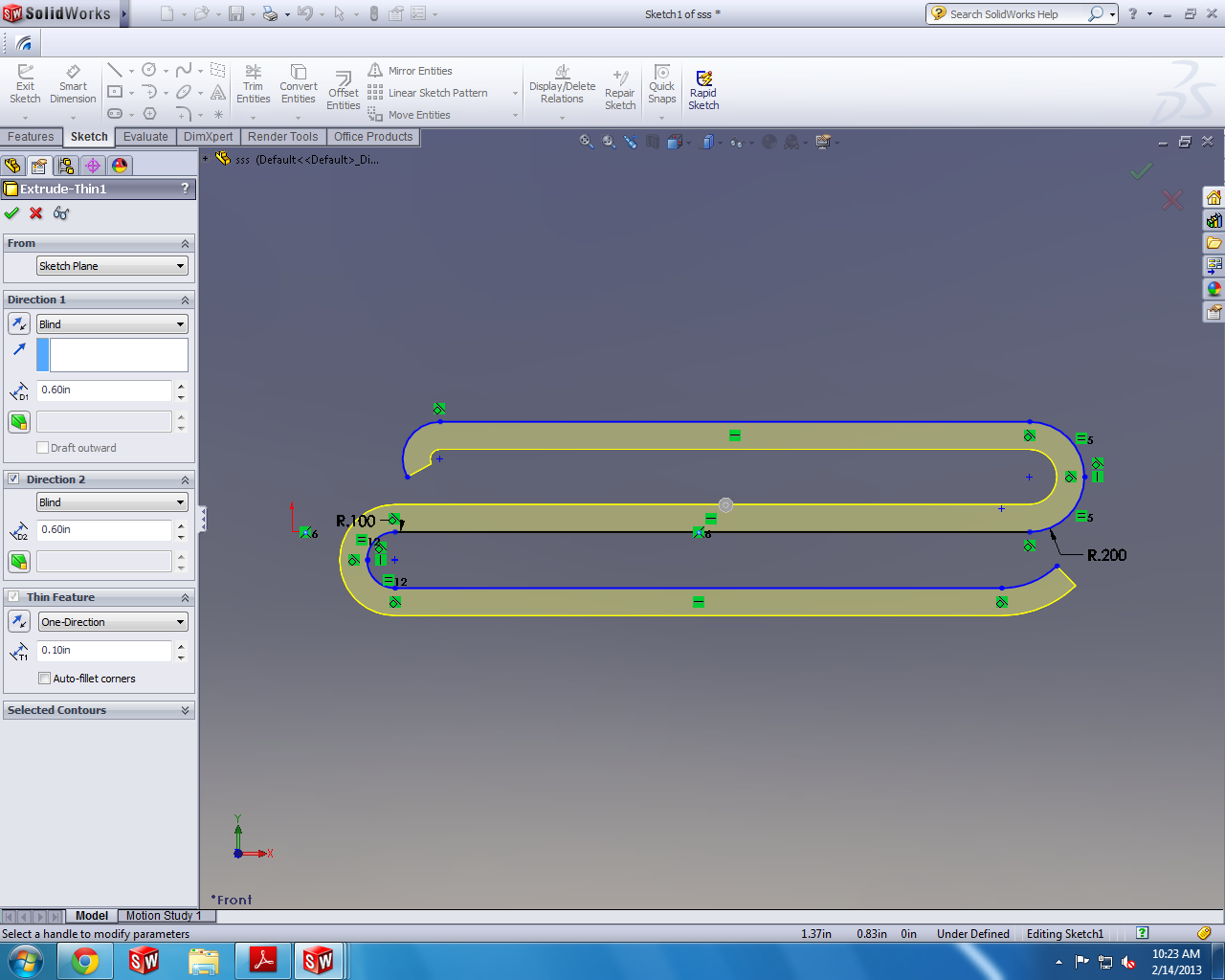Click the confirmation corner green checkmark

pyautogui.click(x=1141, y=171)
